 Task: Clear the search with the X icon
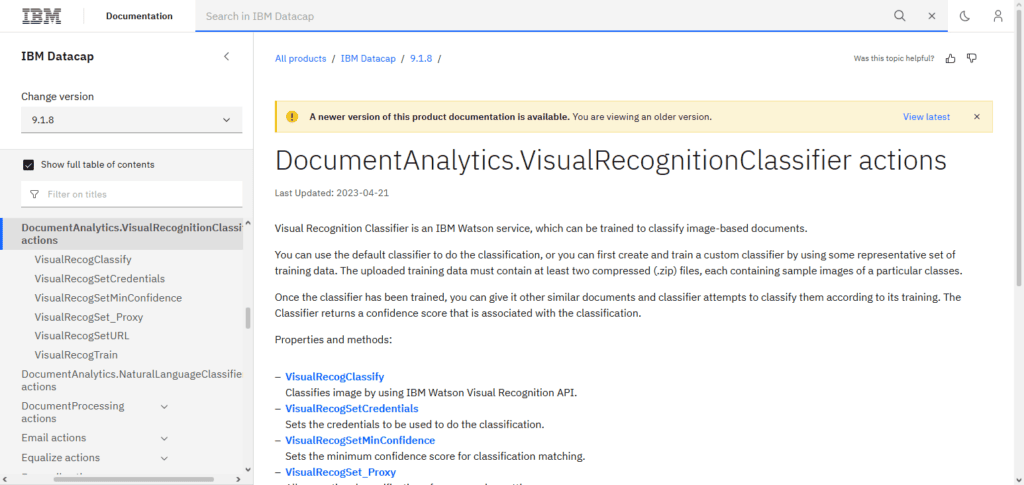point(932,16)
